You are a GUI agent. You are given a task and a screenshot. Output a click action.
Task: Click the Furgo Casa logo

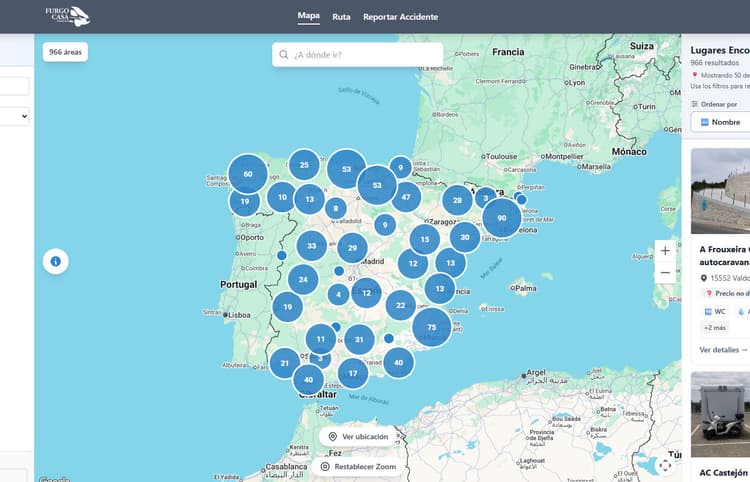(x=67, y=16)
